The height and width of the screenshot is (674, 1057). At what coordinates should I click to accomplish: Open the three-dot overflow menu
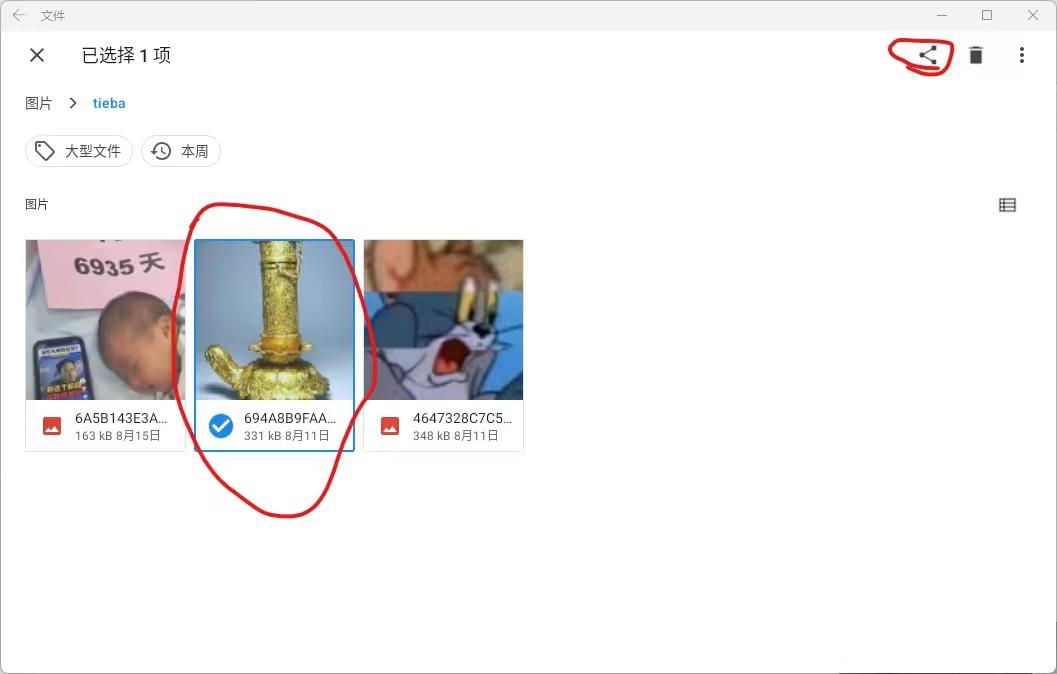(x=1022, y=55)
